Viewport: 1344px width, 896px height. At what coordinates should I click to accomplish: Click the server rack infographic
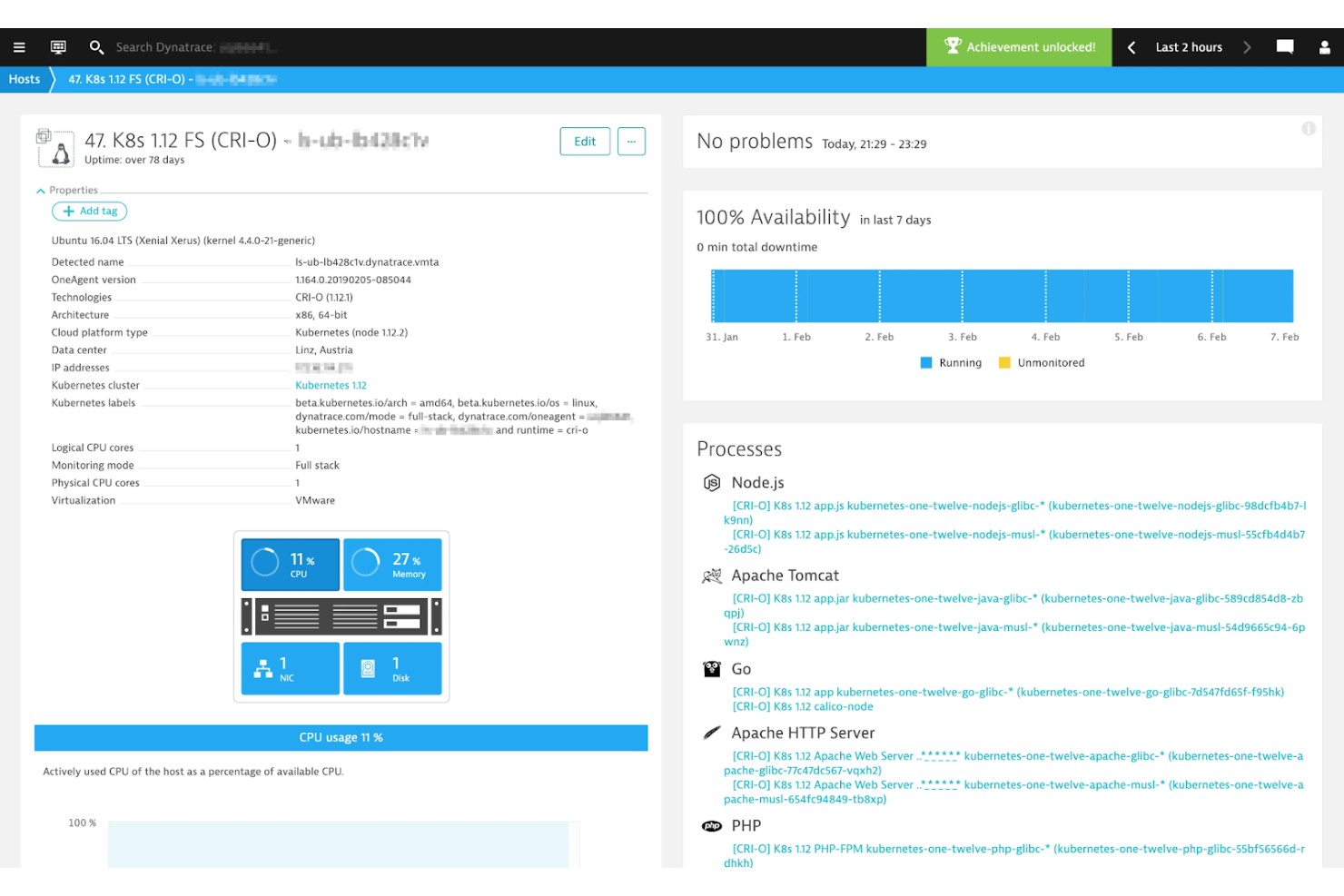(341, 616)
